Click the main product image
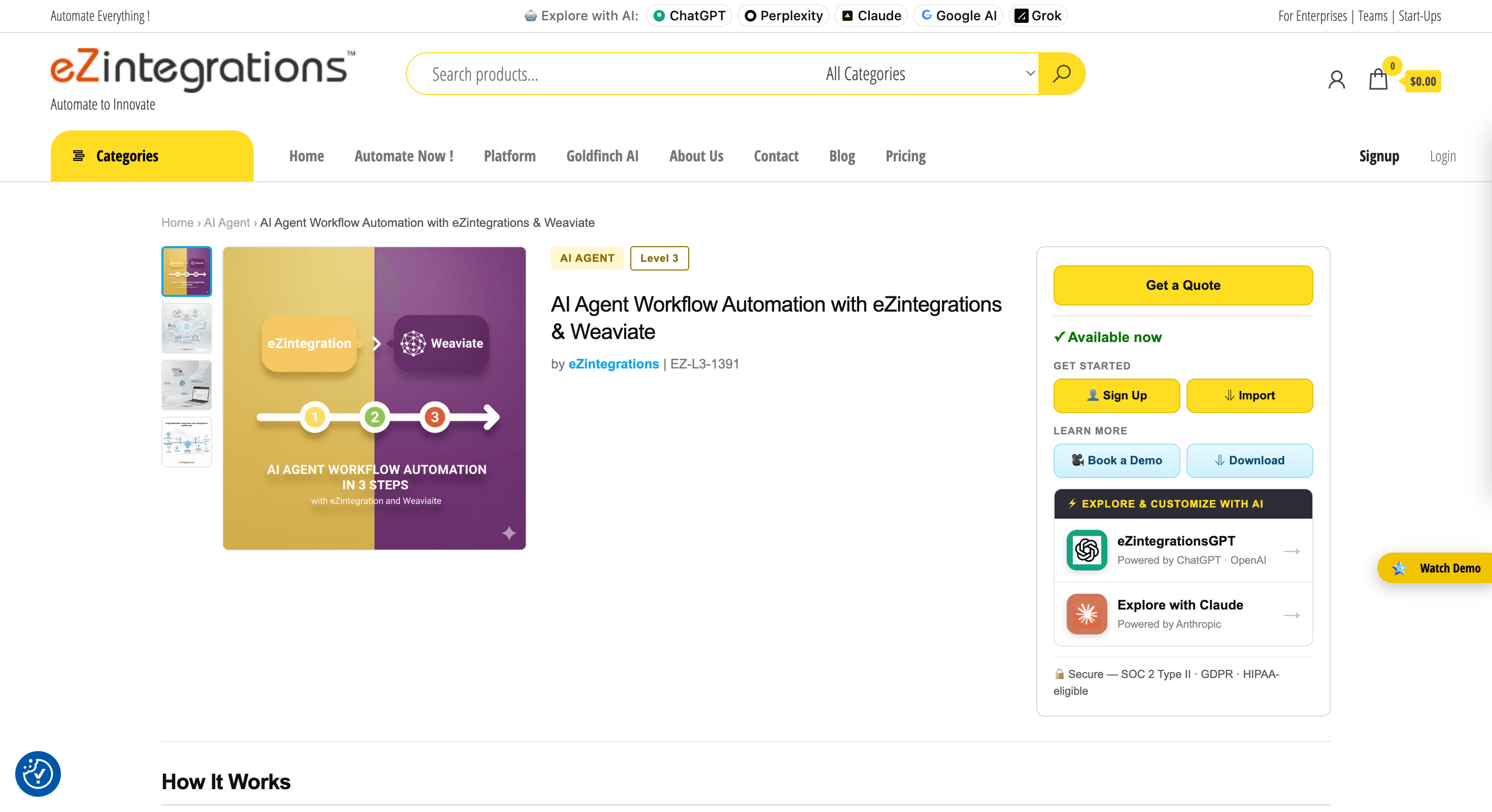1492x812 pixels. click(374, 398)
